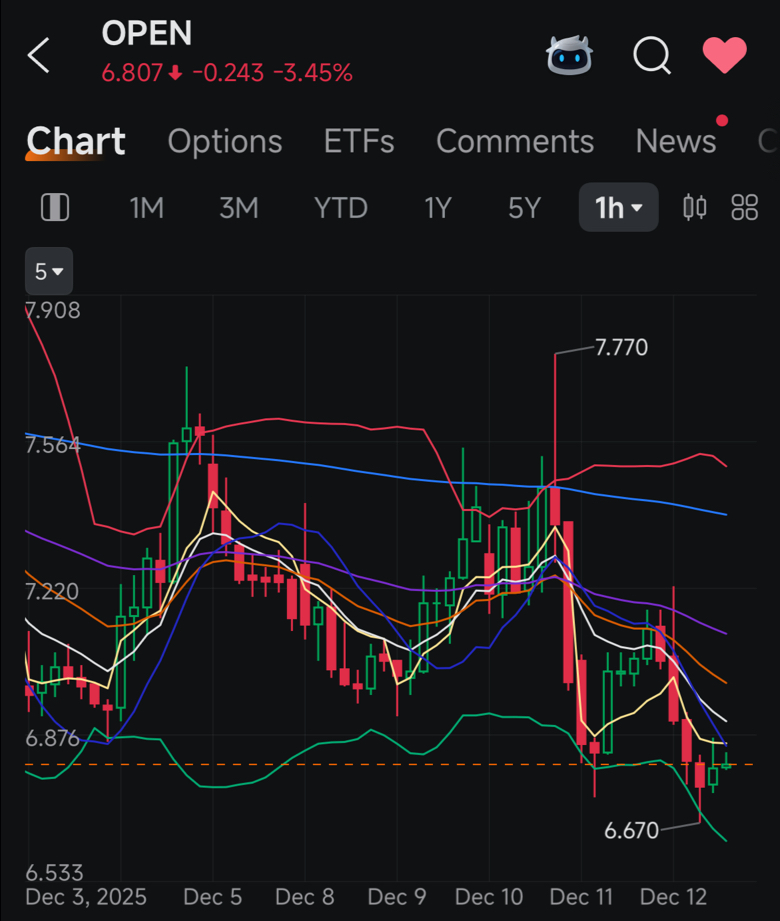Viewport: 780px width, 921px height.
Task: Select the 1Y time range
Action: point(438,208)
